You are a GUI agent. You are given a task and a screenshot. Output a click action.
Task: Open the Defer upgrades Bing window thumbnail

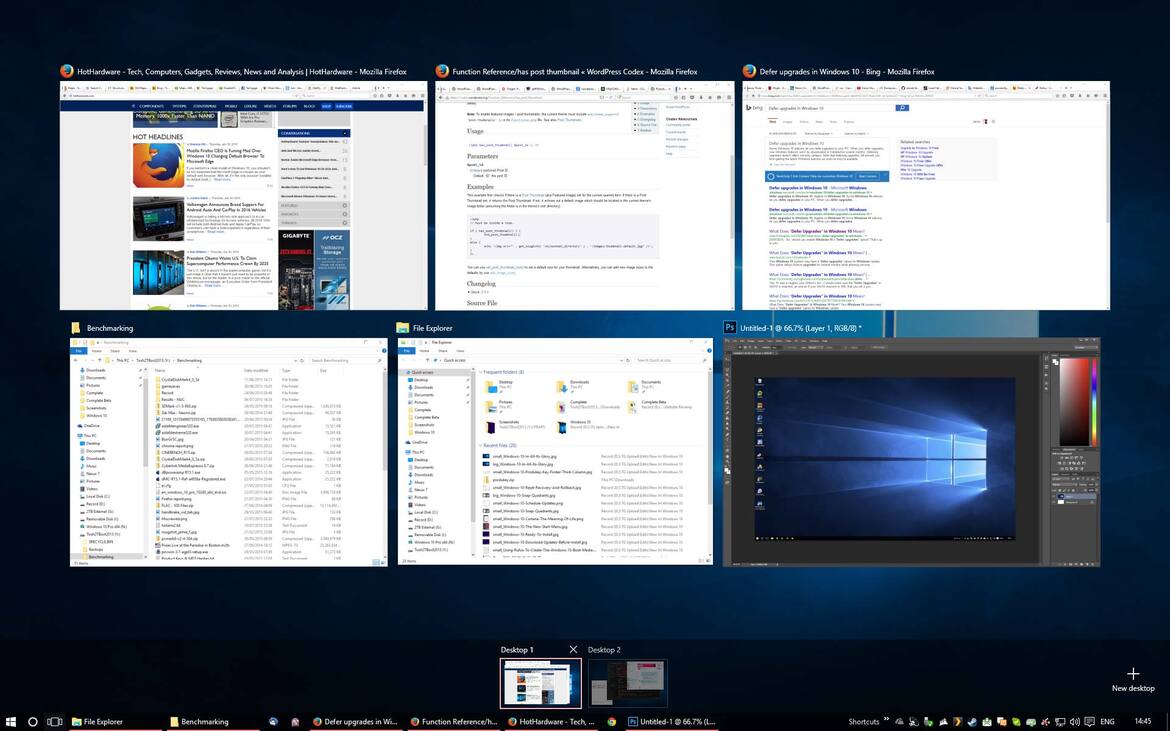tap(926, 195)
